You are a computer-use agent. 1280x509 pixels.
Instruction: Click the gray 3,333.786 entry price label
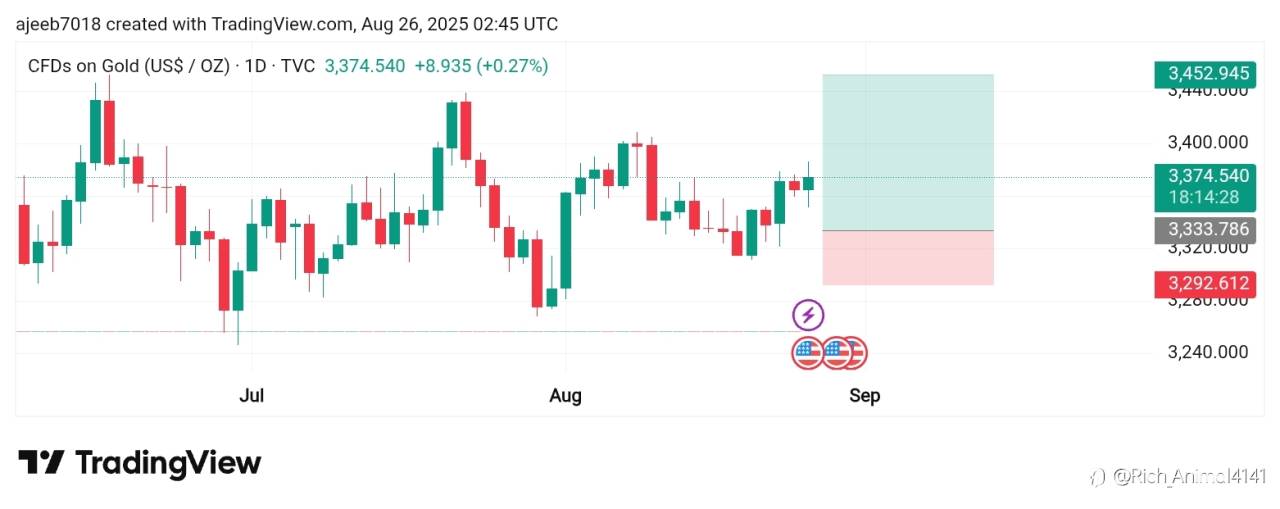click(1203, 229)
